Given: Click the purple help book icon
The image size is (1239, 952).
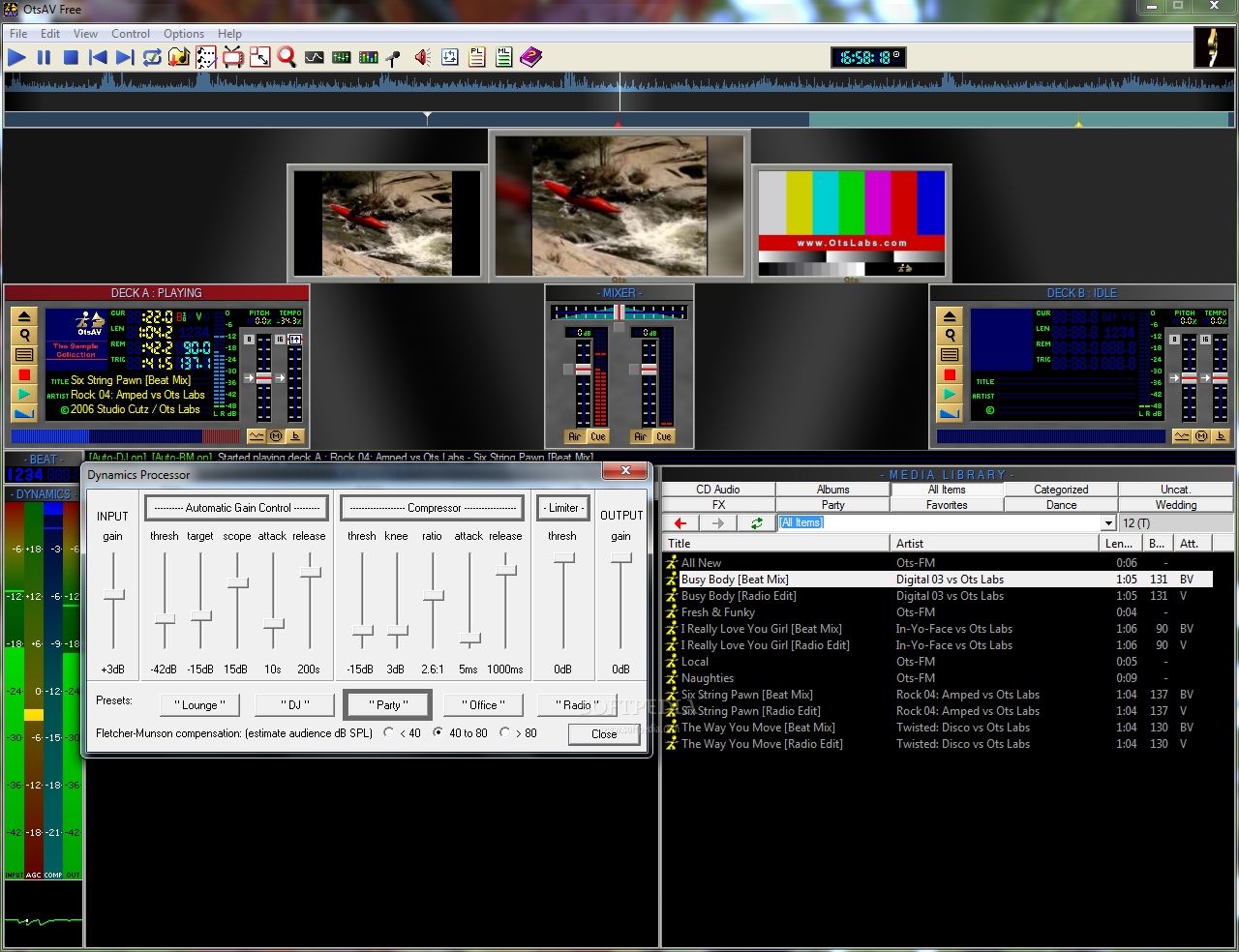Looking at the screenshot, I should 531,57.
